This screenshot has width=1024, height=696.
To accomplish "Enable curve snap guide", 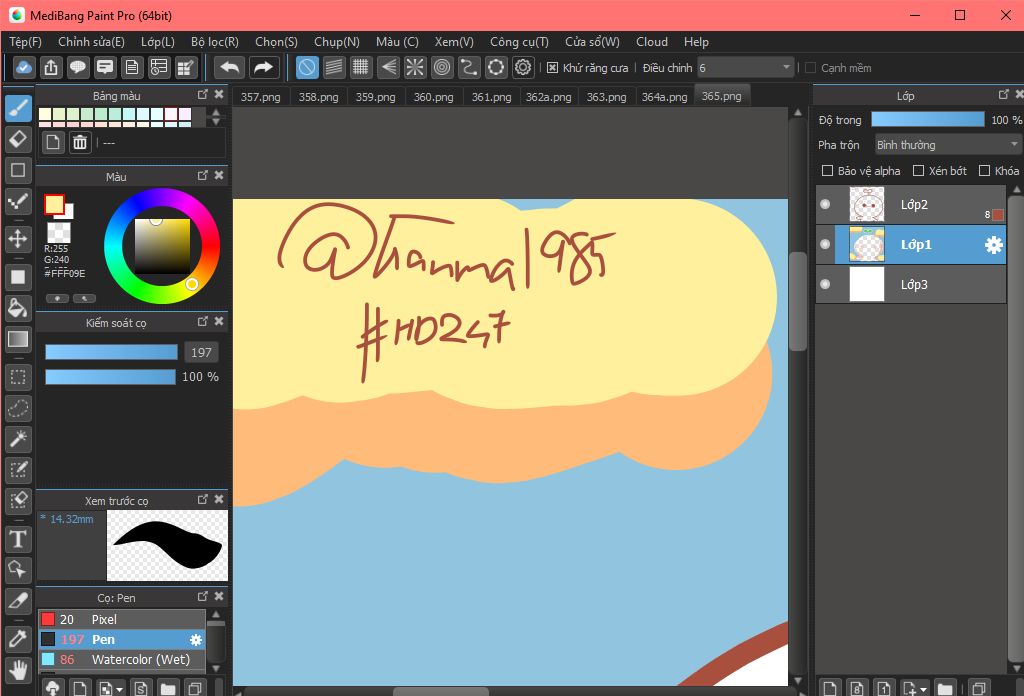I will click(x=469, y=67).
